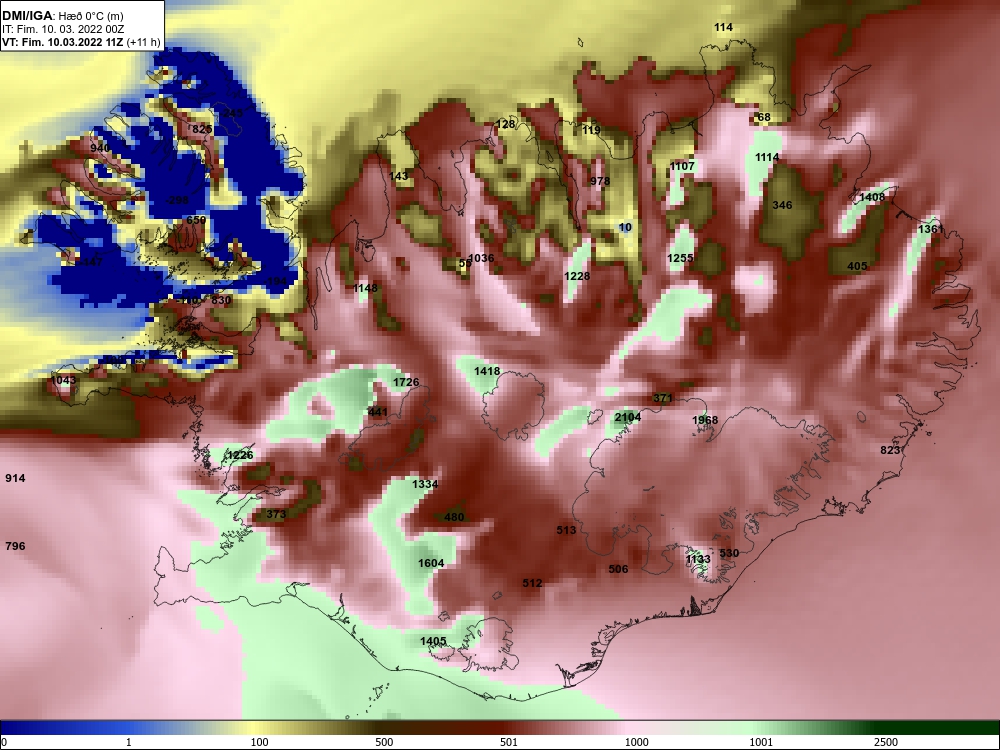Pick the Westfjords value 940
This screenshot has width=1000, height=750.
click(99, 149)
